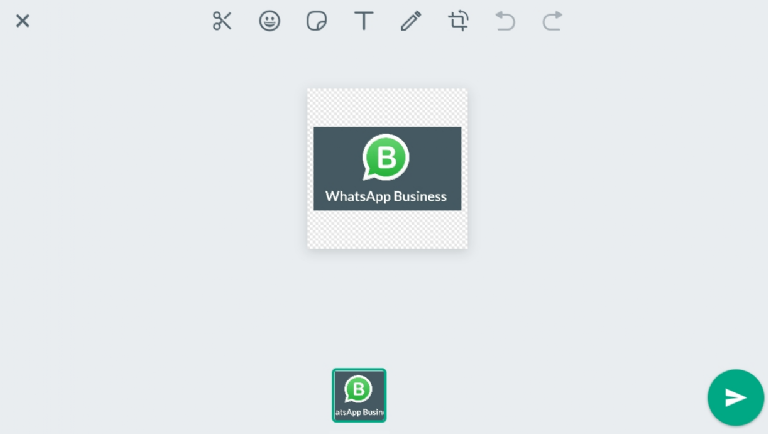The width and height of the screenshot is (768, 434).
Task: Send the image with the green arrow button
Action: tap(736, 397)
